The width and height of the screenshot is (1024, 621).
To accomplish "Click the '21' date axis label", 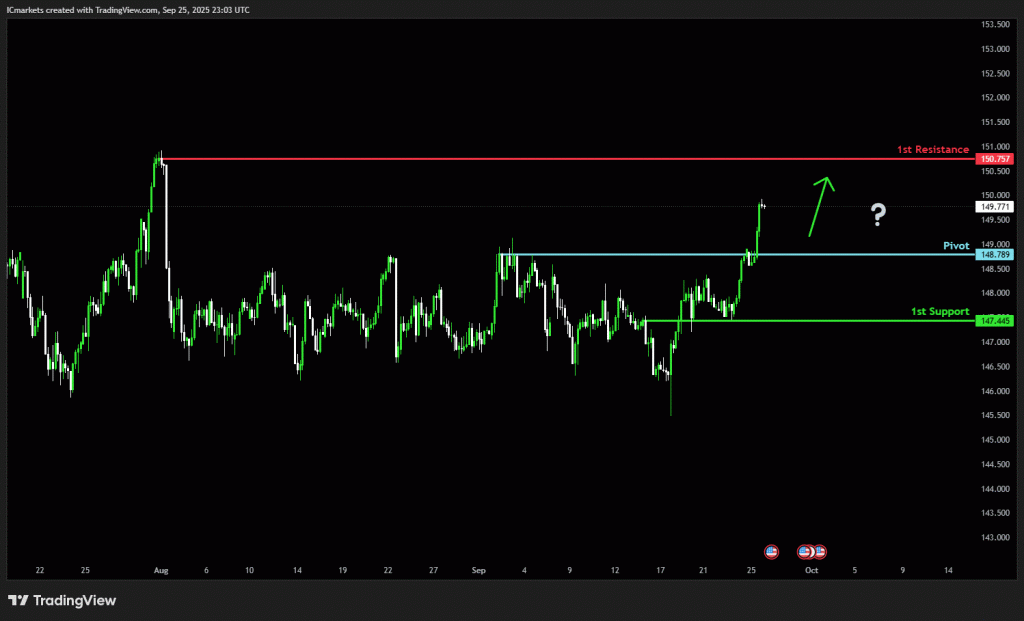I will pos(703,570).
